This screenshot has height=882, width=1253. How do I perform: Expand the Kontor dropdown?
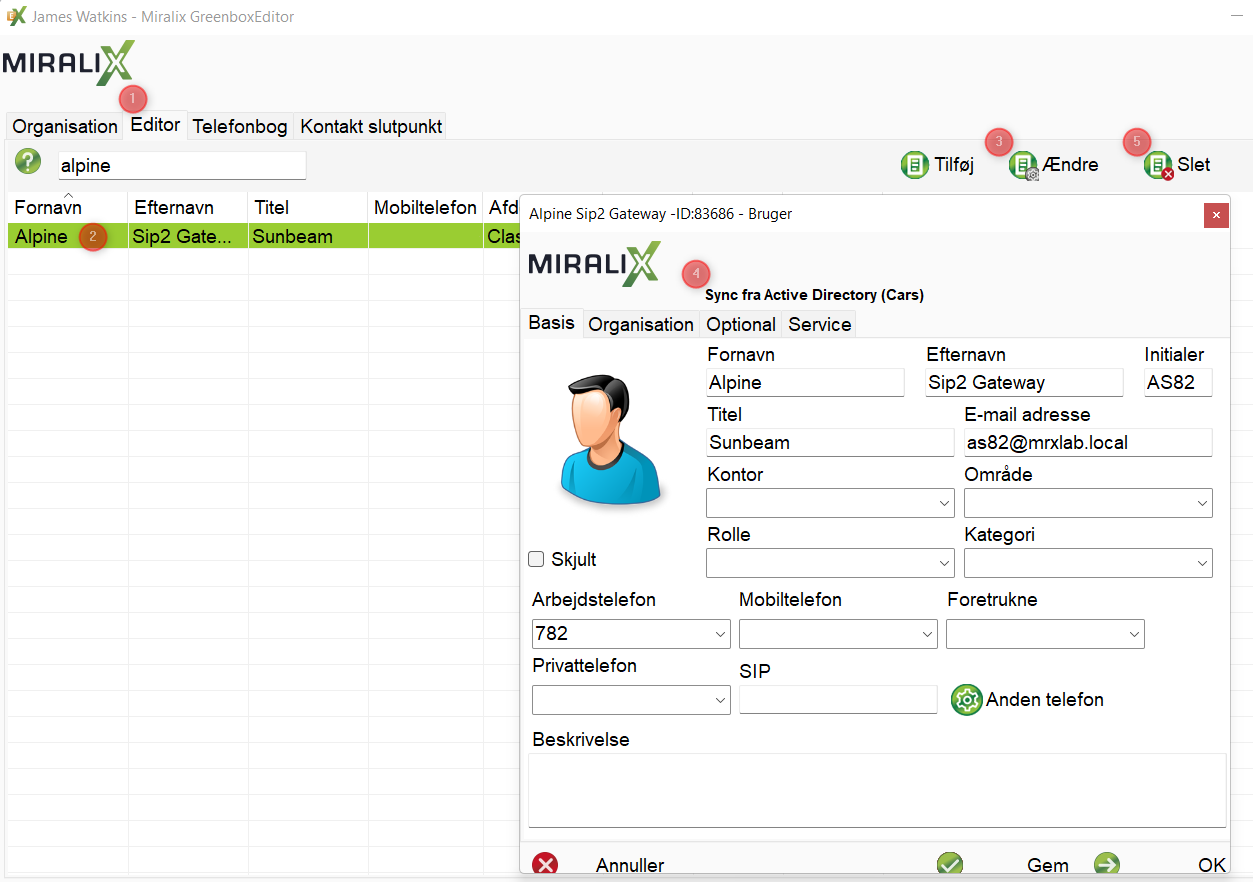coord(944,504)
